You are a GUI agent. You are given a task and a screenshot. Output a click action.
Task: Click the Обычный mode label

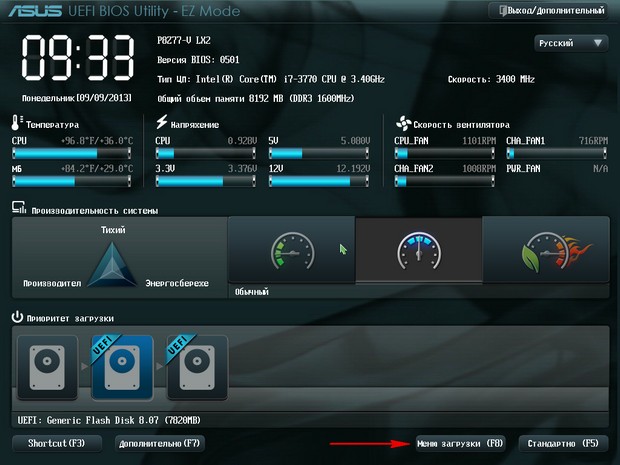coord(252,292)
